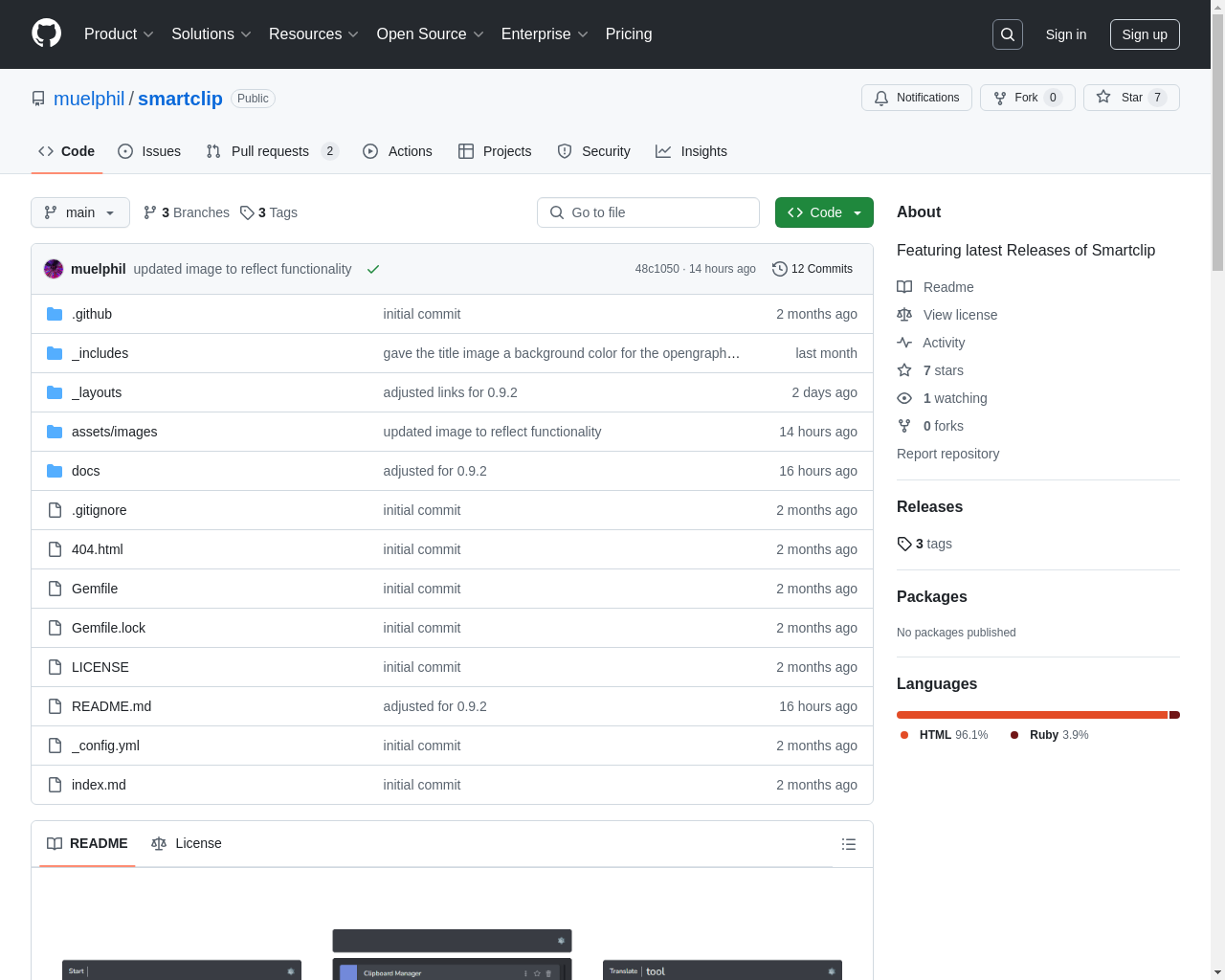Open the 12 Commits history
This screenshot has width=1225, height=980.
coord(813,269)
